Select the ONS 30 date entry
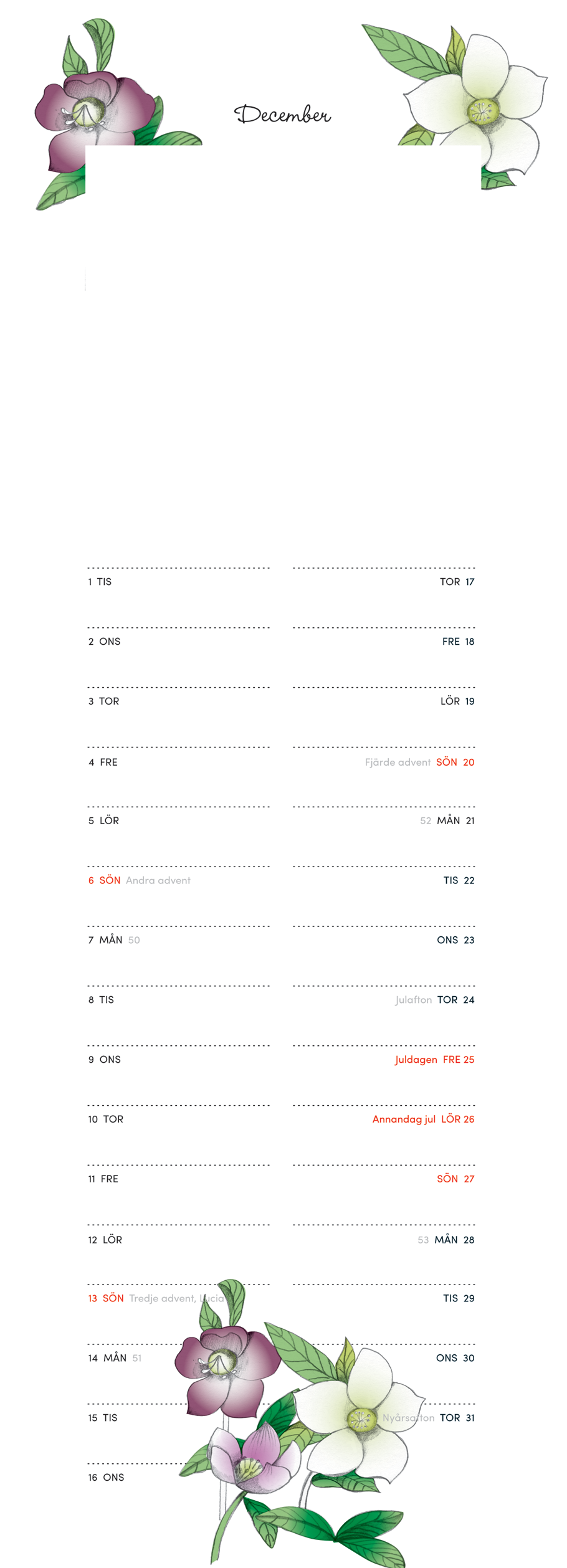 click(455, 1359)
